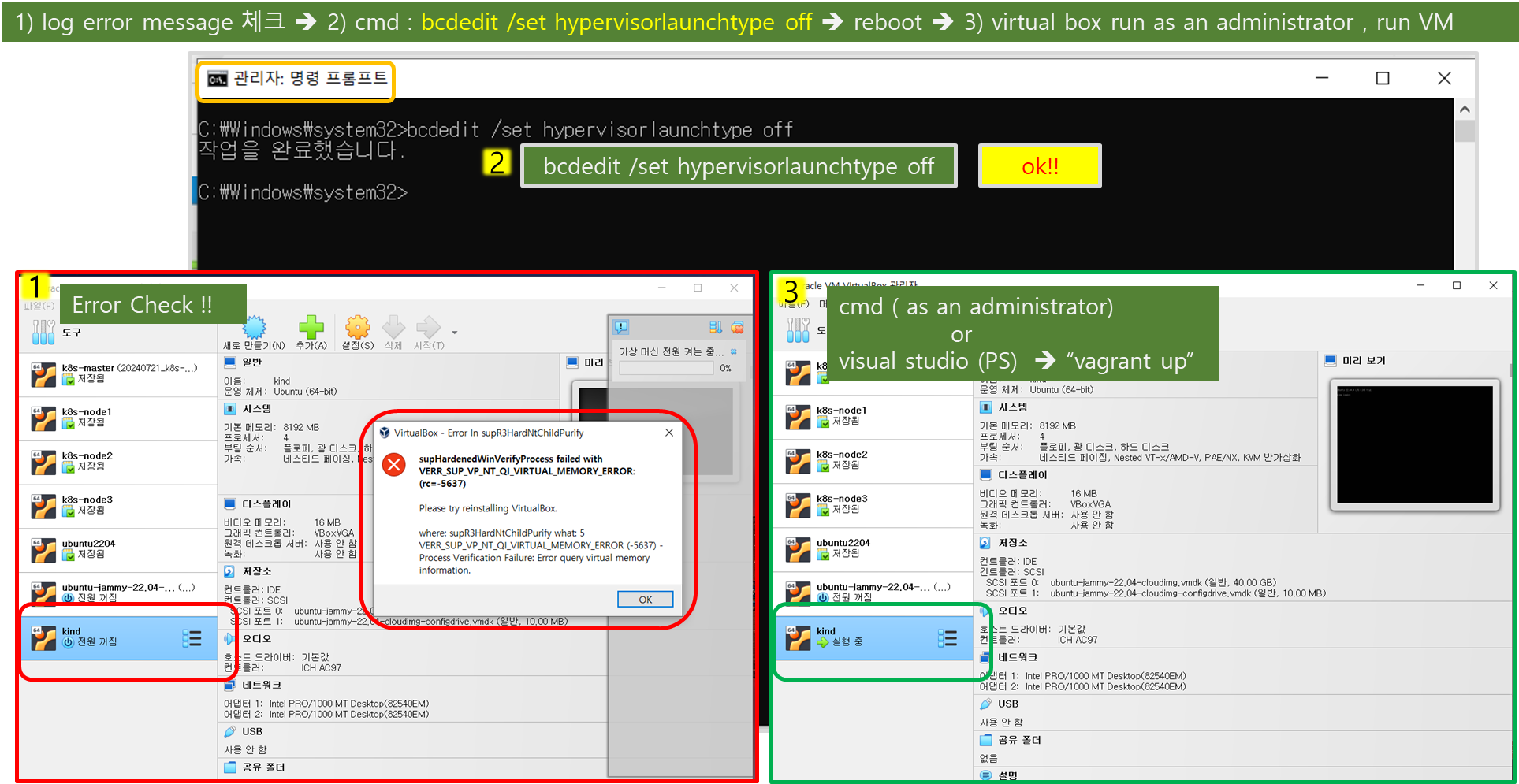The image size is (1519, 784).
Task: Open Tools in the VirtualBox window with kind running
Action: [806, 331]
